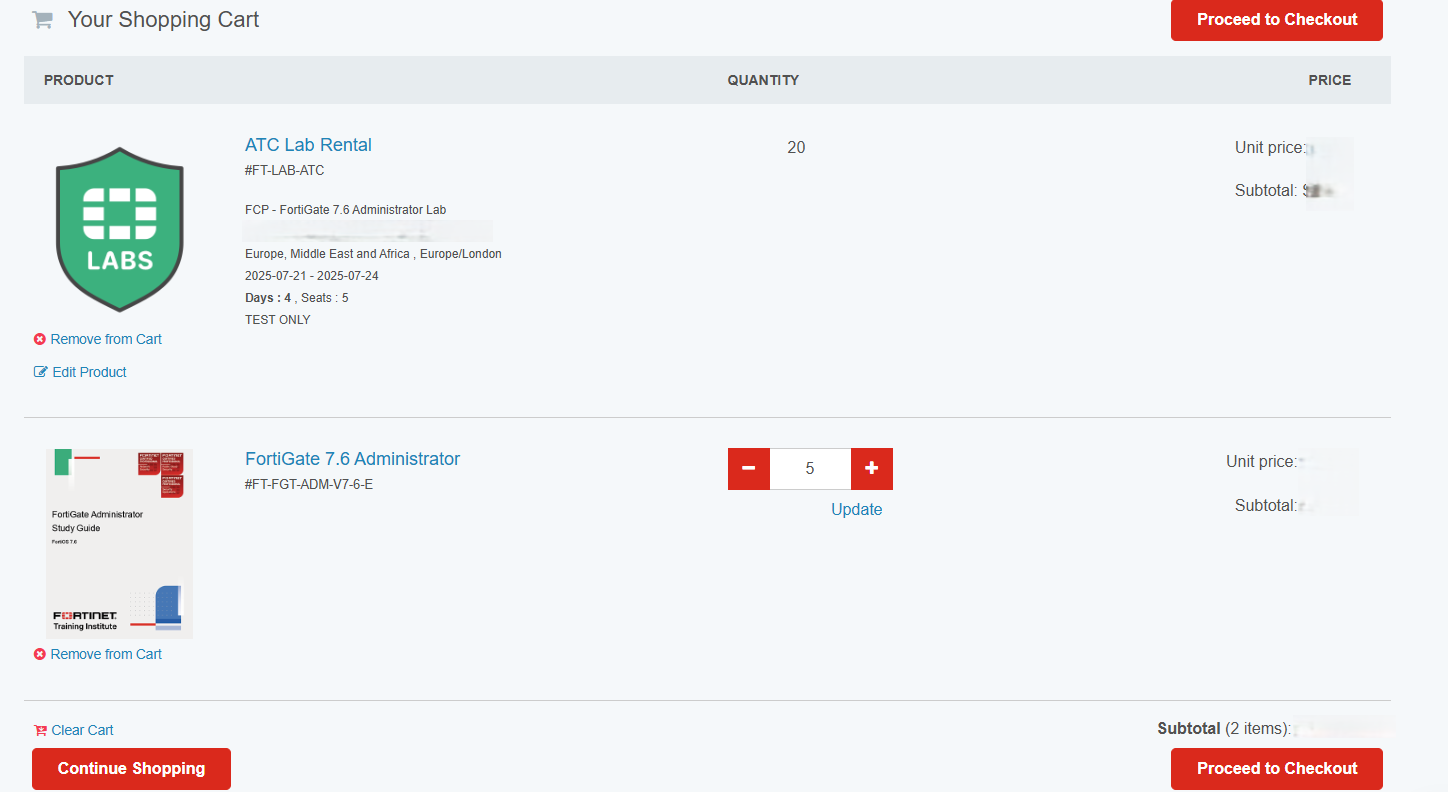Click the Your Shopping Cart heading
1448x792 pixels.
point(164,20)
